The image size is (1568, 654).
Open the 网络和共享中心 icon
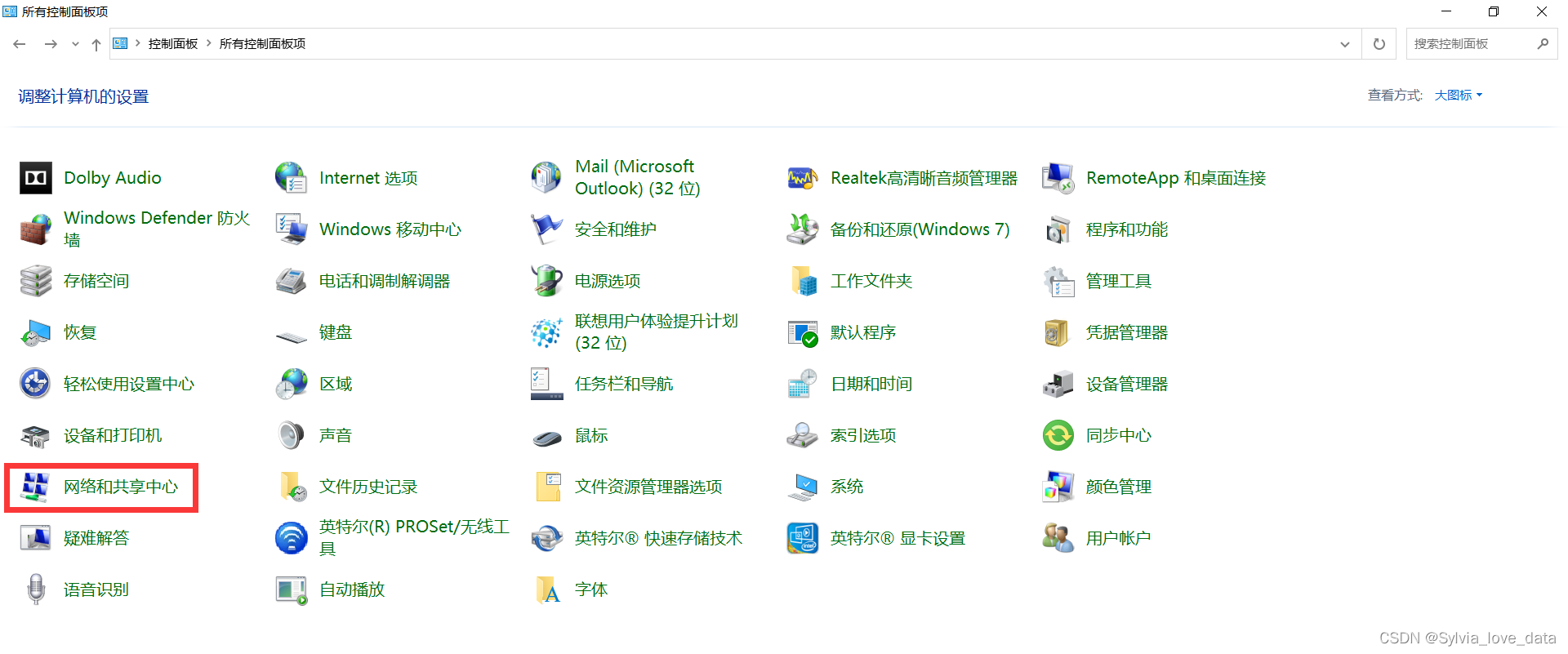coord(36,487)
